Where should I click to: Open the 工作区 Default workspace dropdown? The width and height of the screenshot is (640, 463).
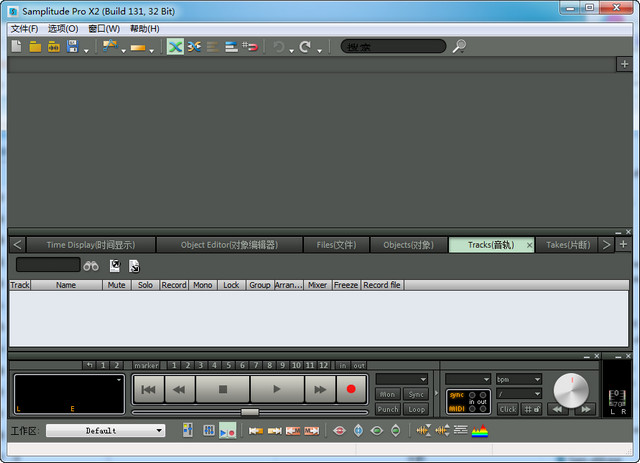tap(106, 431)
